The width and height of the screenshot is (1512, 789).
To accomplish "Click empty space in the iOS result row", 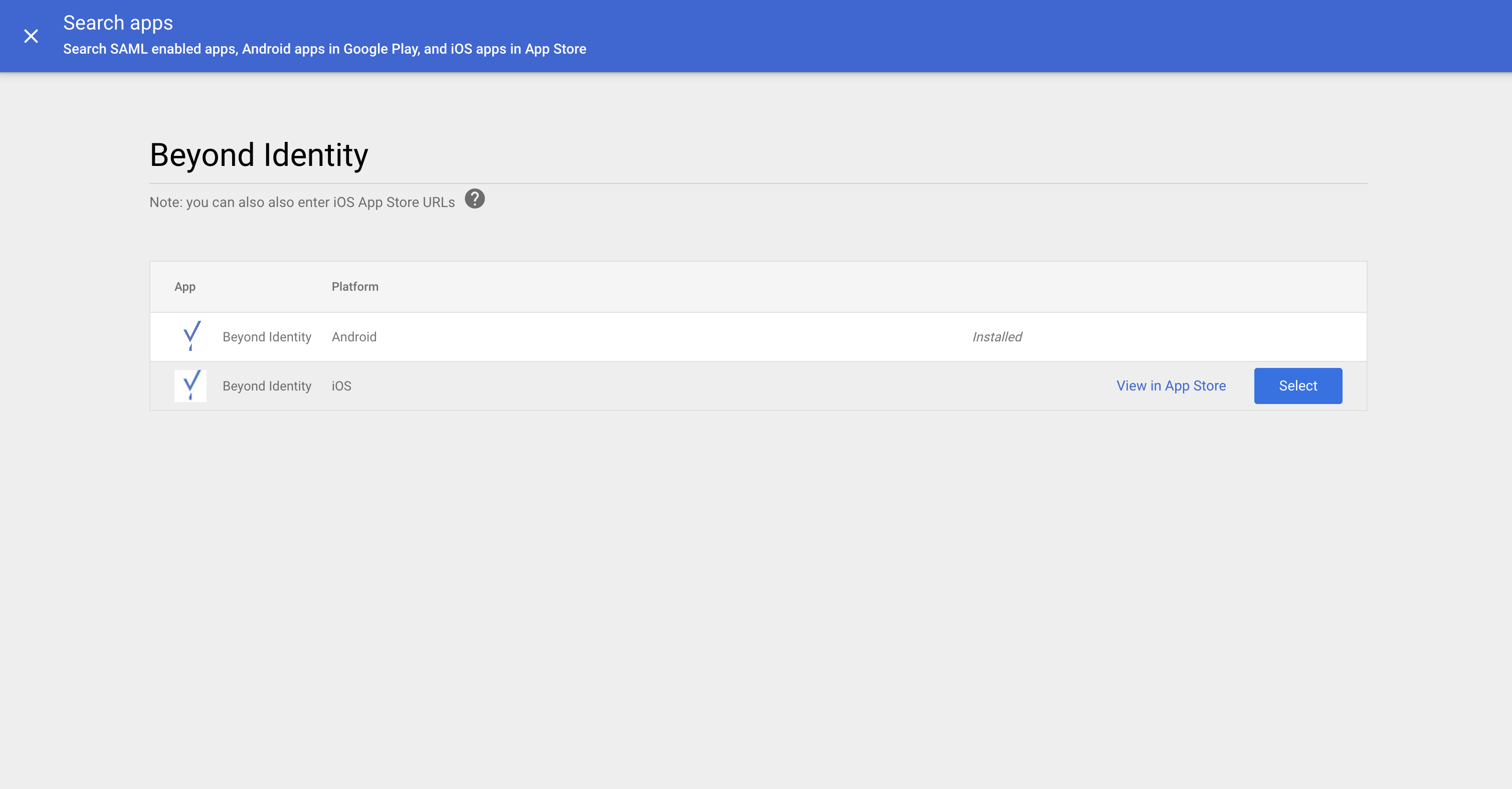I will click(704, 386).
